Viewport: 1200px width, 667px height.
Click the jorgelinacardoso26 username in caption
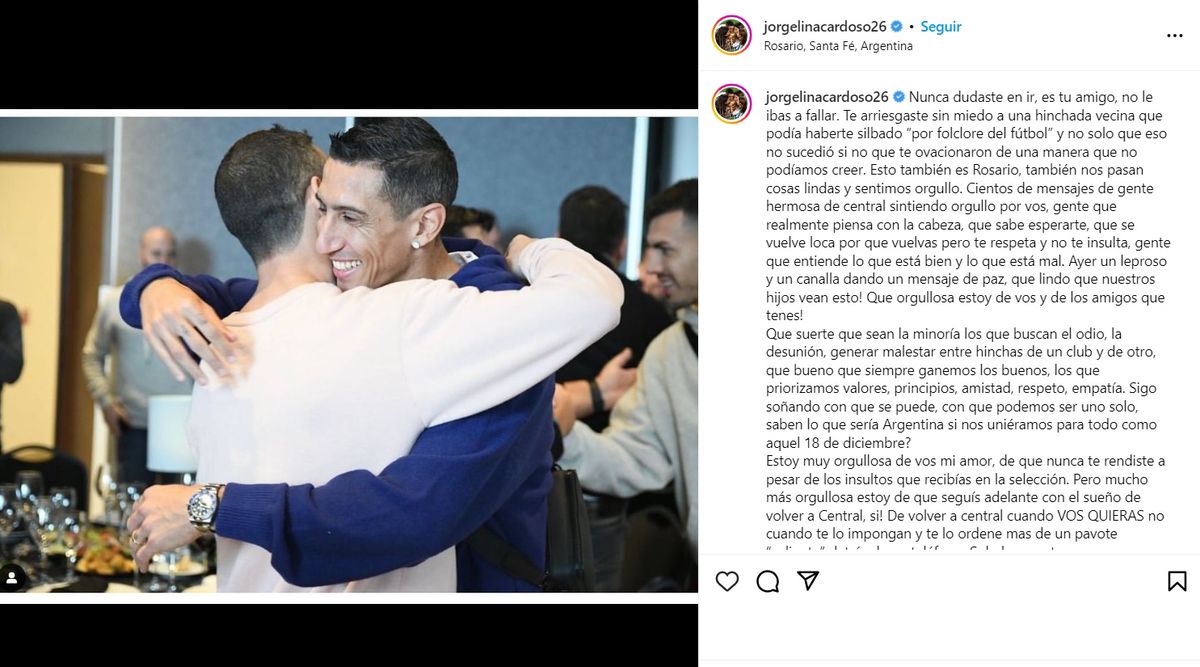pyautogui.click(x=826, y=97)
